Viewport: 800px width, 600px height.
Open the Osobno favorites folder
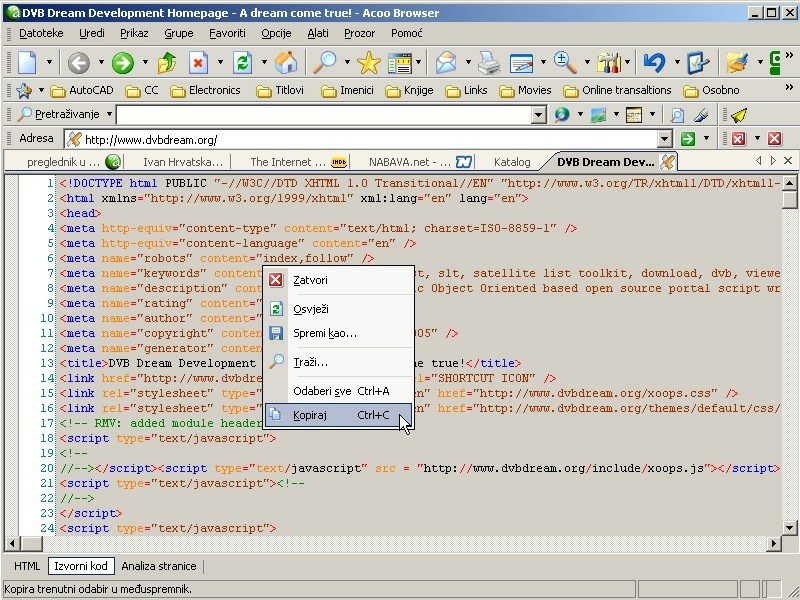tap(711, 90)
